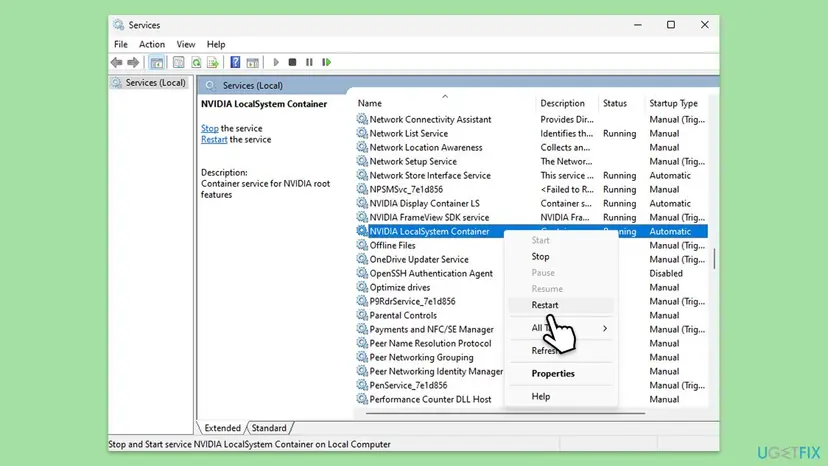This screenshot has width=828, height=466.
Task: Open the Help toolbar icon
Action: click(235, 62)
